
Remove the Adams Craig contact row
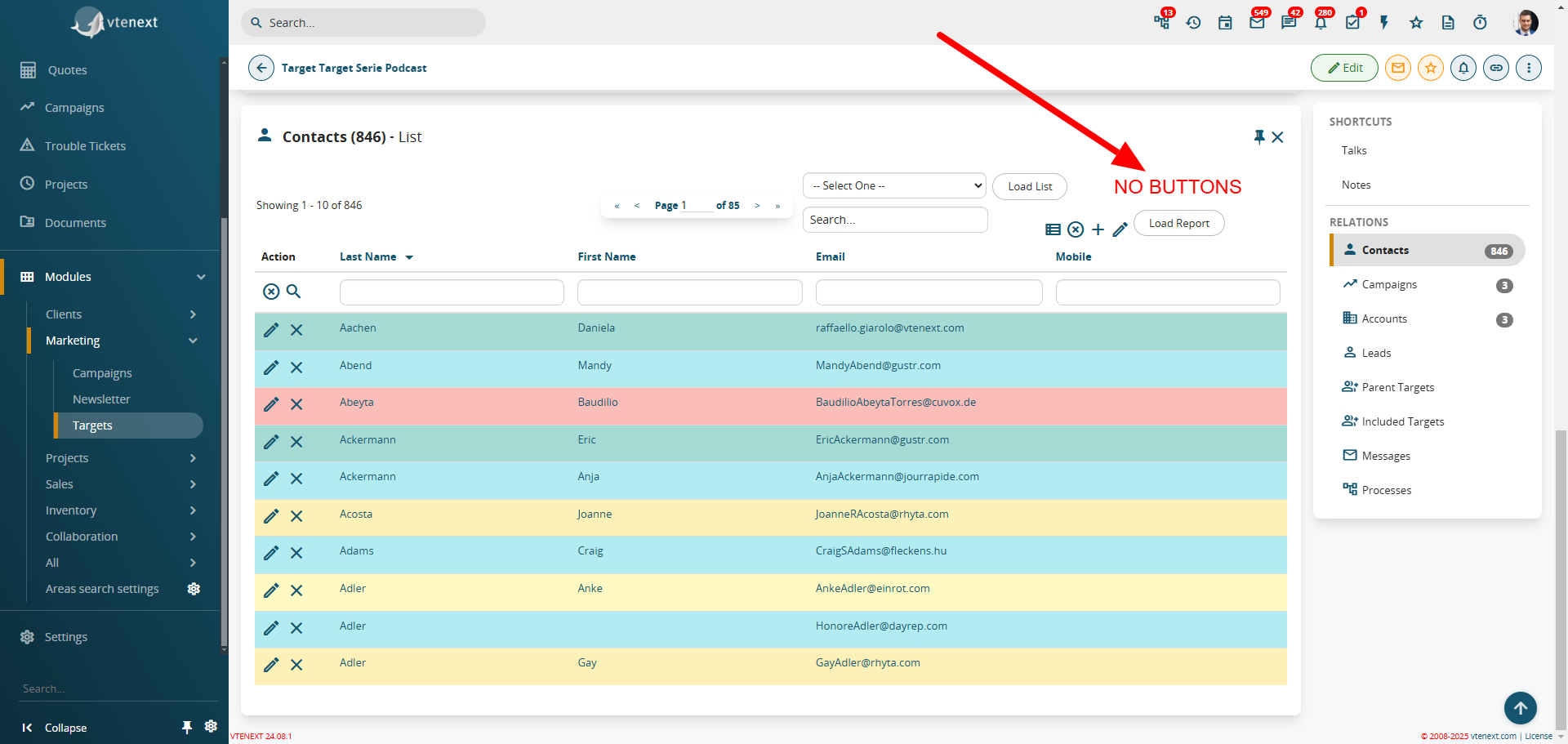(x=296, y=553)
